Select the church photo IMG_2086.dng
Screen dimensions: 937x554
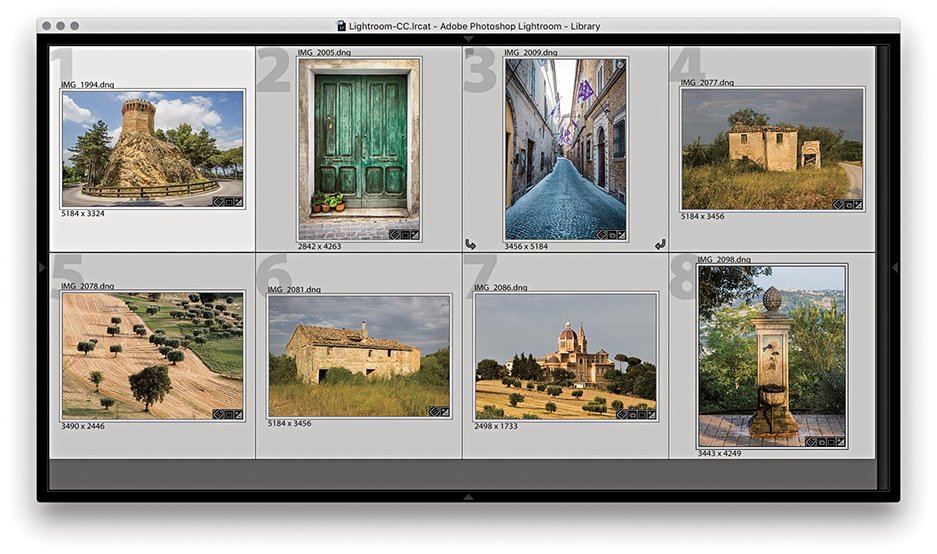click(565, 356)
